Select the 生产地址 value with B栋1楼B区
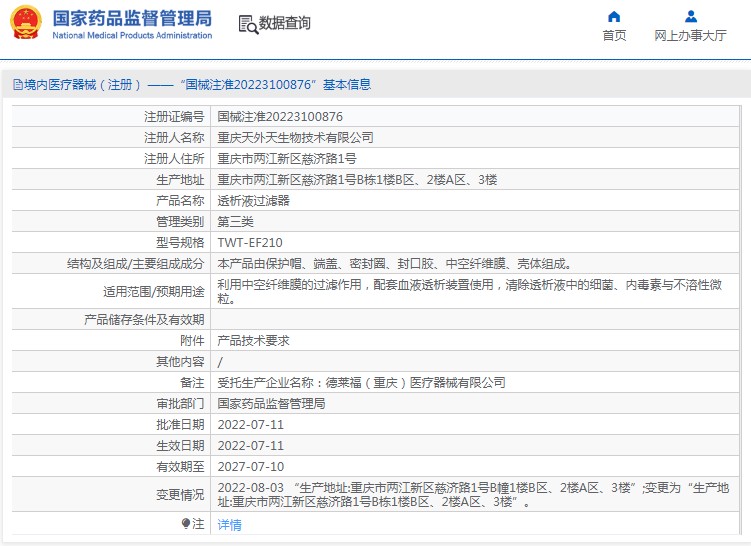751x546 pixels. [357, 180]
